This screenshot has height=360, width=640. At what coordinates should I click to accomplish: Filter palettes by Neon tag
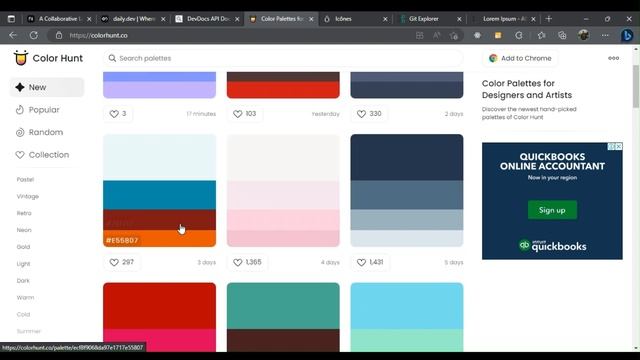(x=24, y=230)
